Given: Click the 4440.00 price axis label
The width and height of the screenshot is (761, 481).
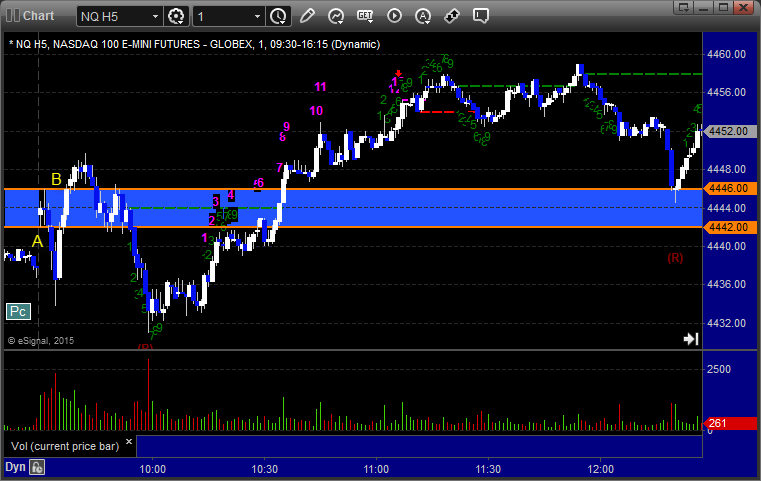Looking at the screenshot, I should click(727, 246).
